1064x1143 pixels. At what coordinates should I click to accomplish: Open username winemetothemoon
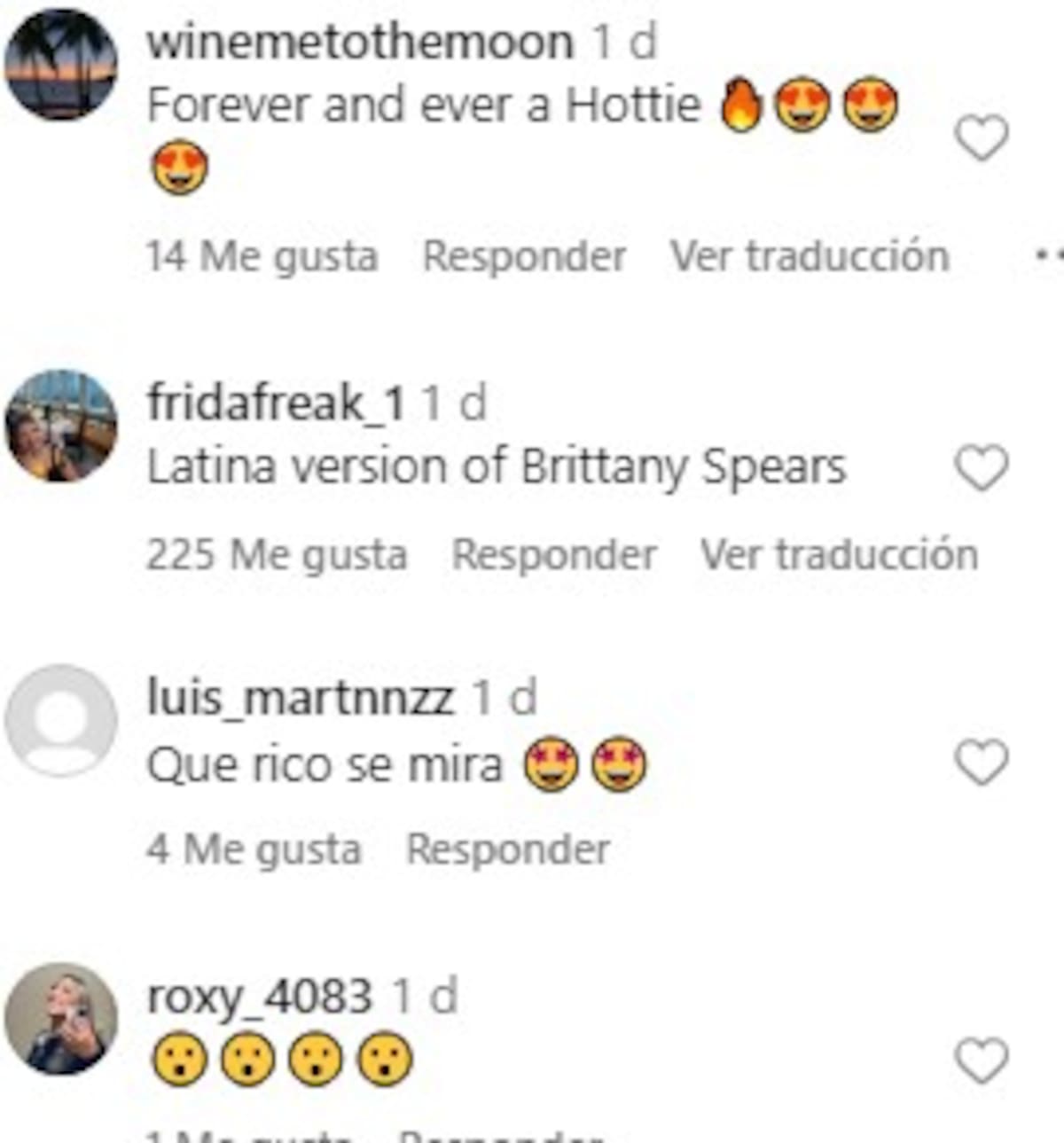tap(360, 42)
